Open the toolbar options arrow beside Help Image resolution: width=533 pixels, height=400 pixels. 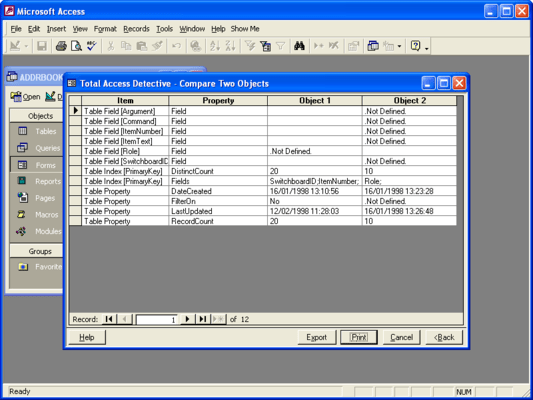pyautogui.click(x=426, y=47)
